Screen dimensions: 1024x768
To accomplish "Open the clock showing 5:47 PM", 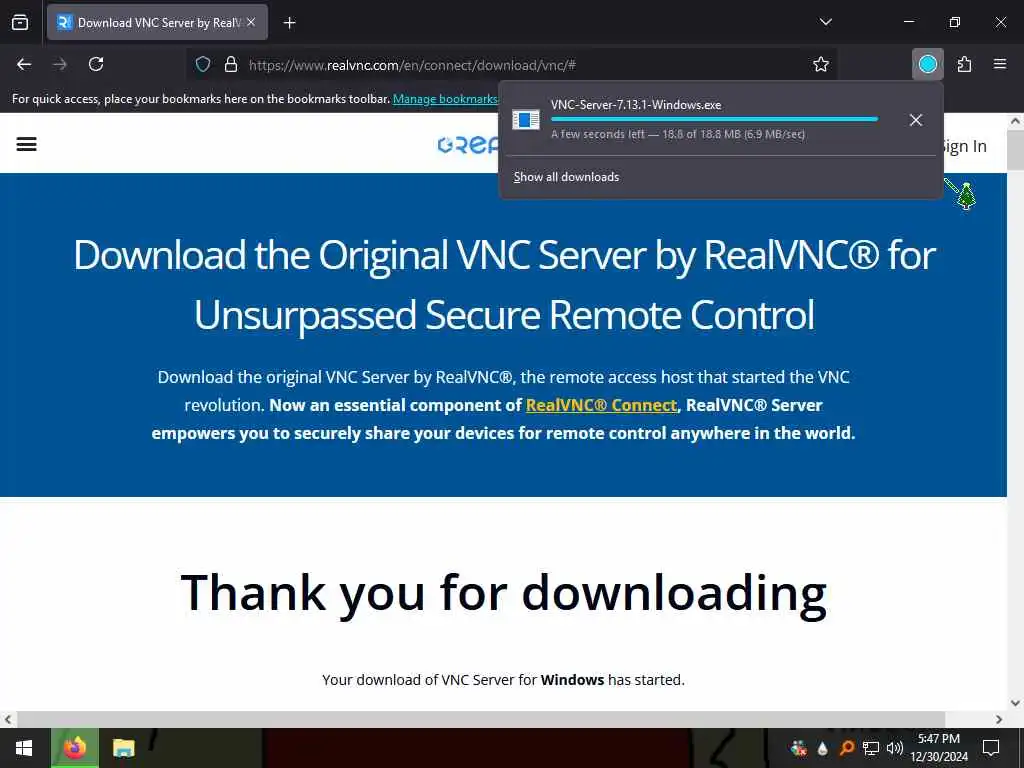I will pyautogui.click(x=939, y=748).
